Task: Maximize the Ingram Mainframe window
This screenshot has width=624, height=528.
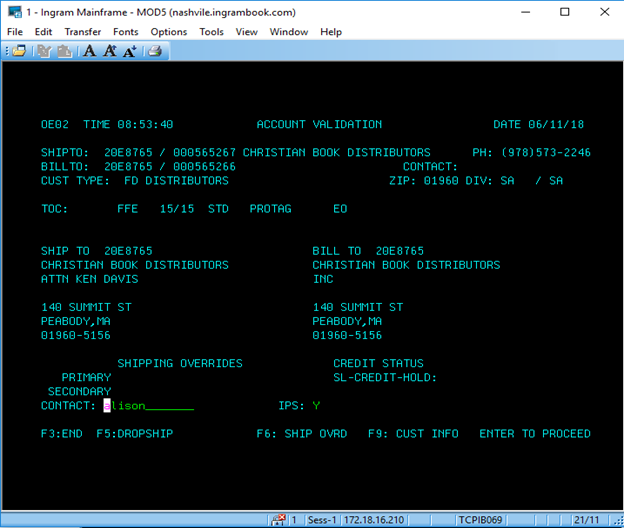Action: pyautogui.click(x=565, y=12)
